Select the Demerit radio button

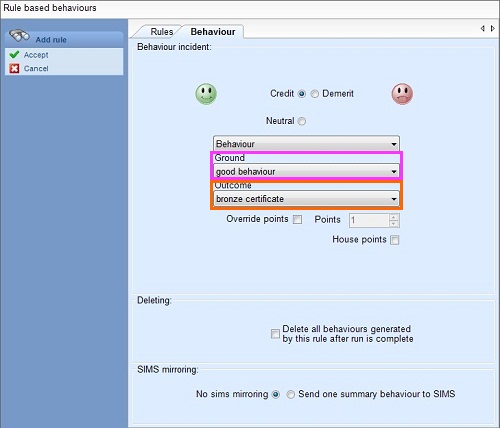(x=314, y=94)
